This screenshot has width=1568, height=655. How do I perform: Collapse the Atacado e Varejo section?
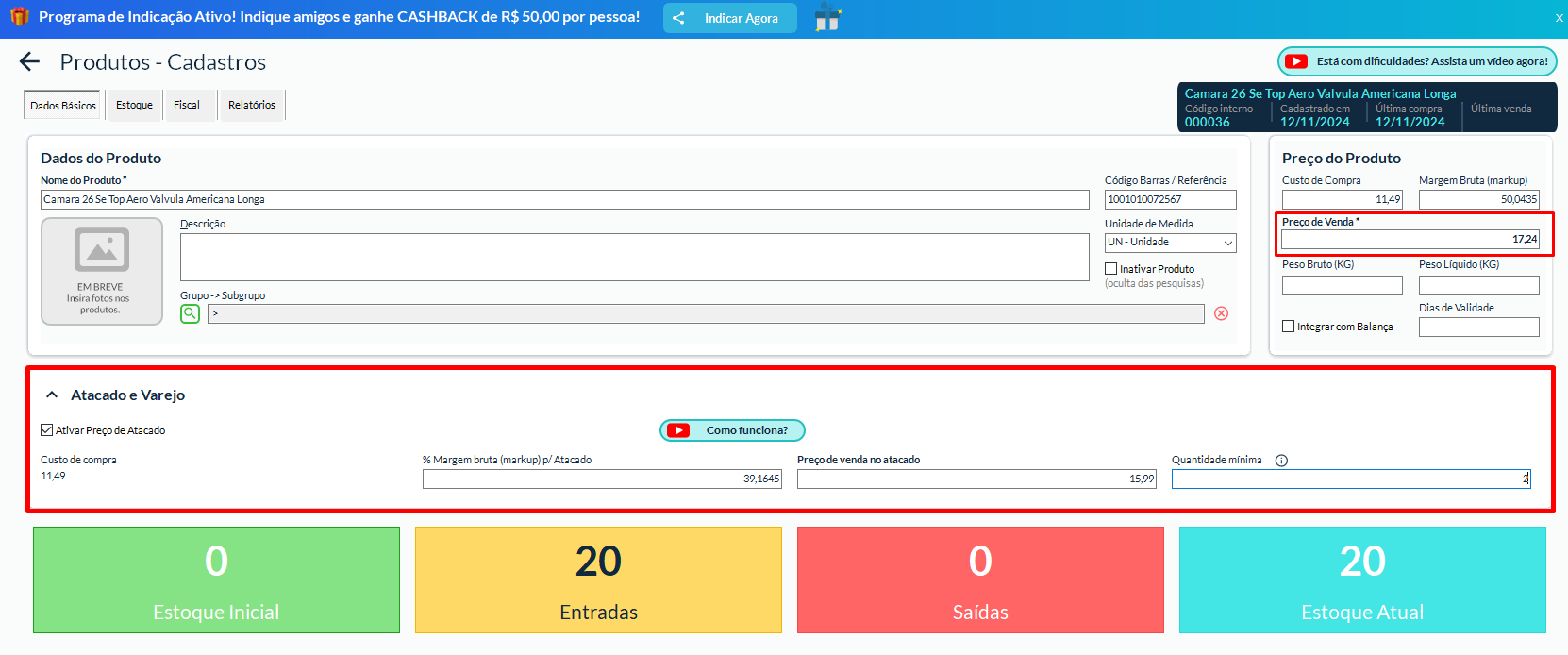tap(52, 395)
